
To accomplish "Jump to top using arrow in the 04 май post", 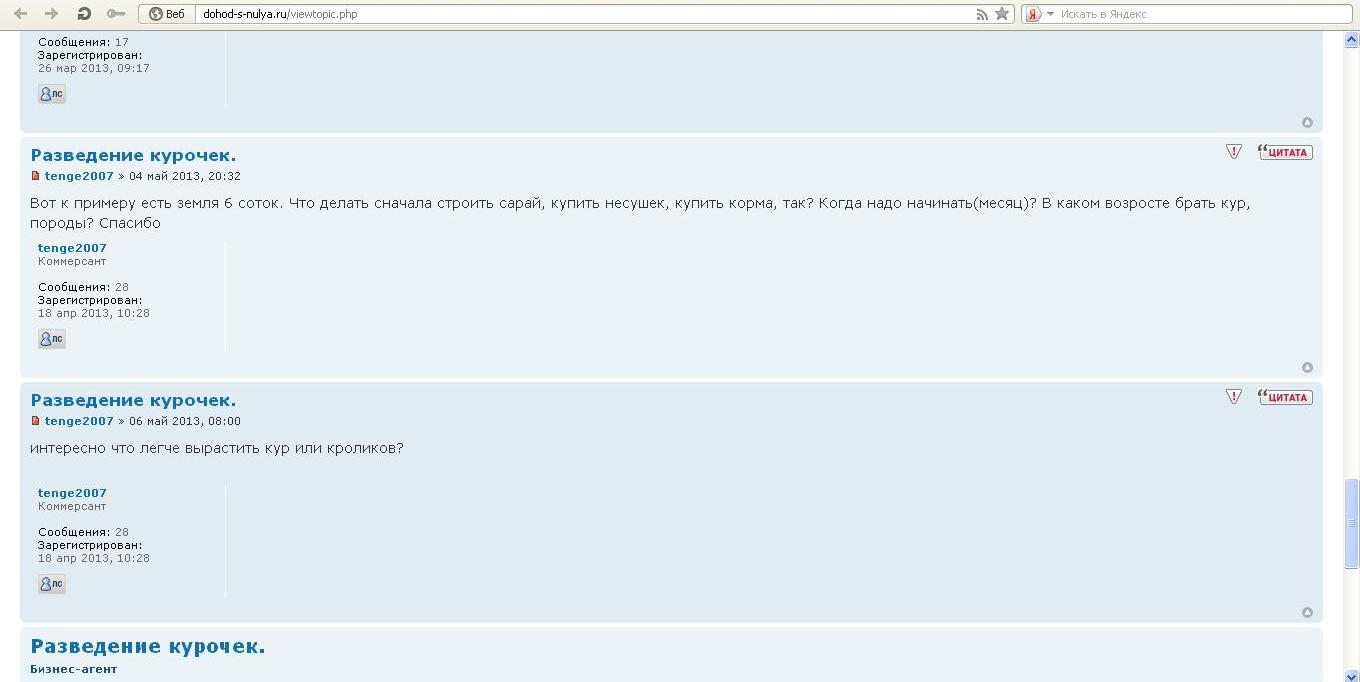I will pos(1307,368).
